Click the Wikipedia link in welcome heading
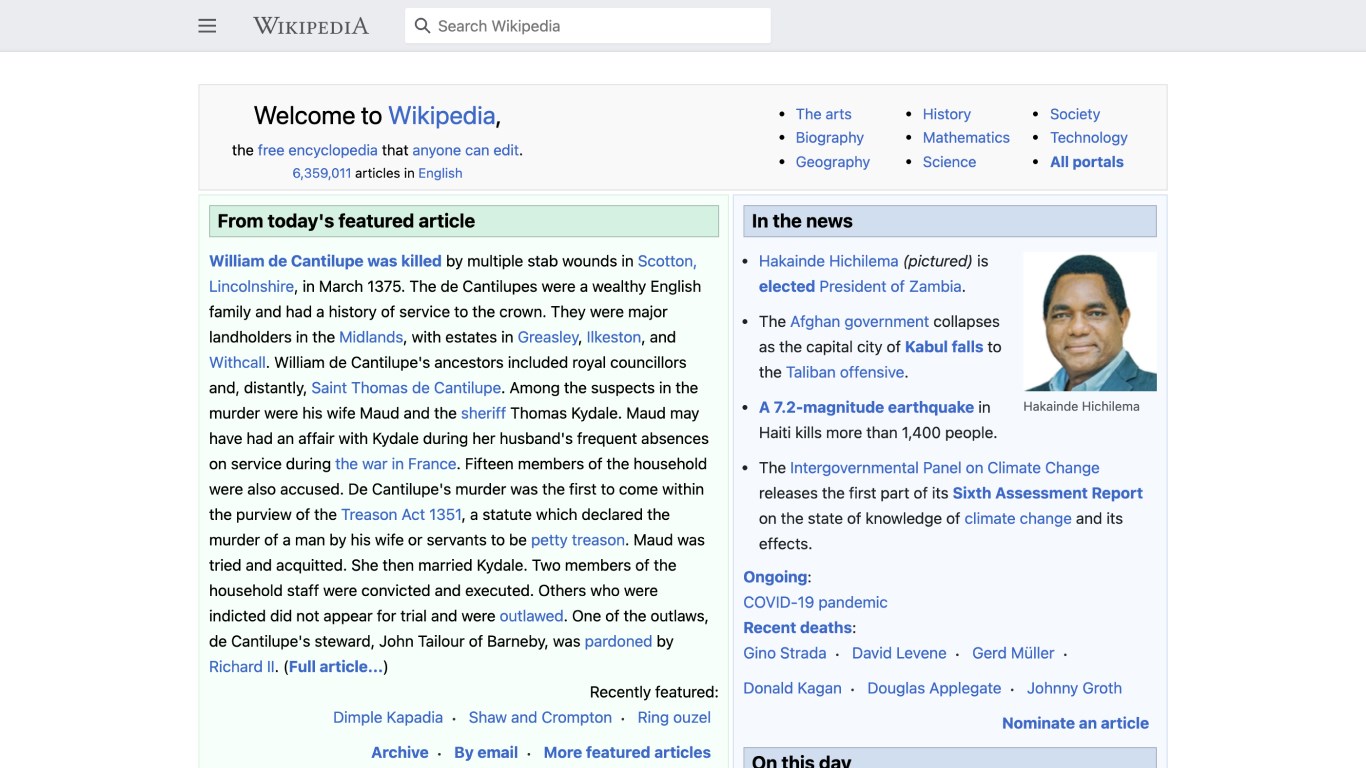The width and height of the screenshot is (1366, 768). click(x=441, y=116)
